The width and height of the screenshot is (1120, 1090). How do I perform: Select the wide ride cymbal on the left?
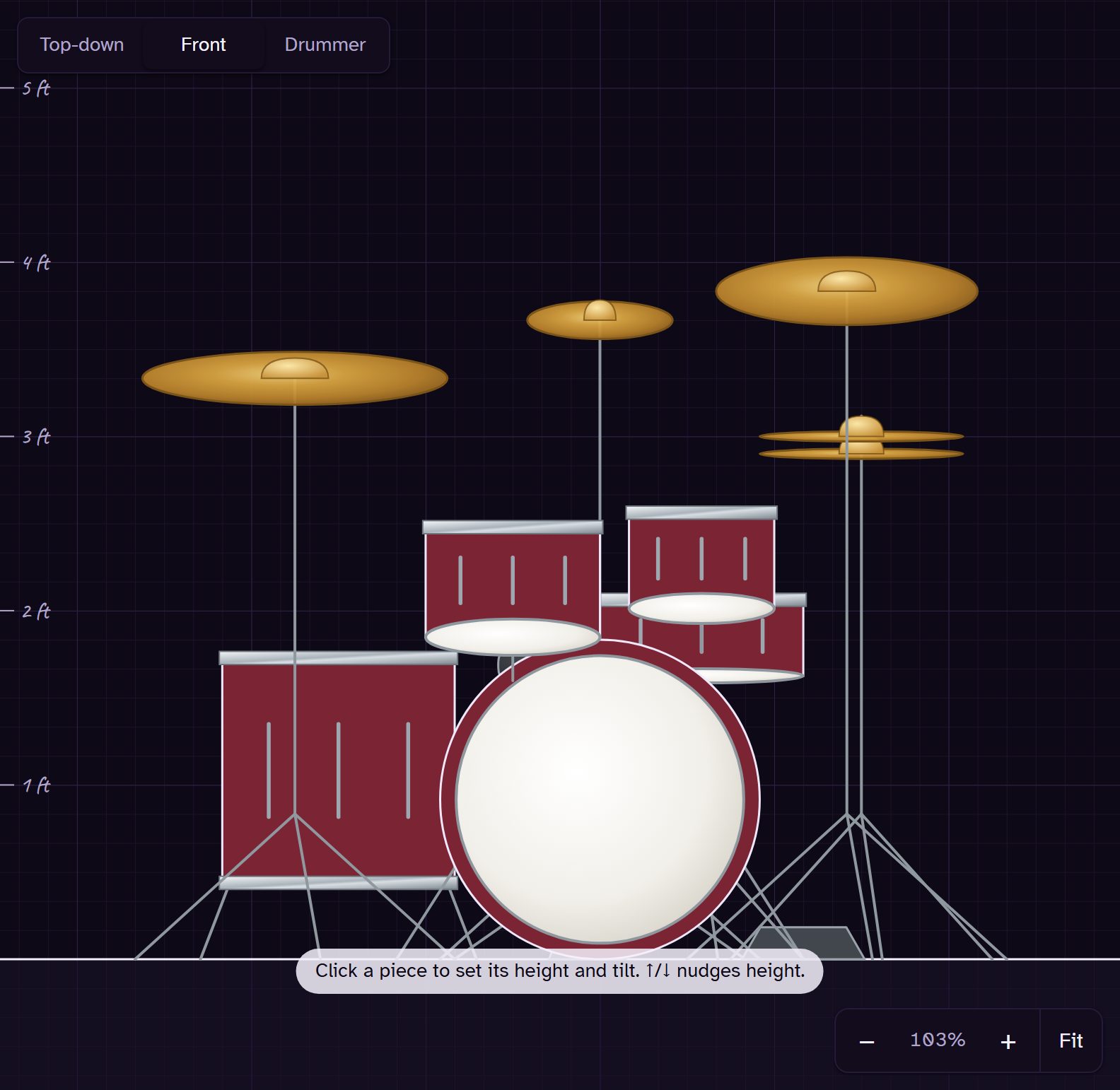(295, 378)
